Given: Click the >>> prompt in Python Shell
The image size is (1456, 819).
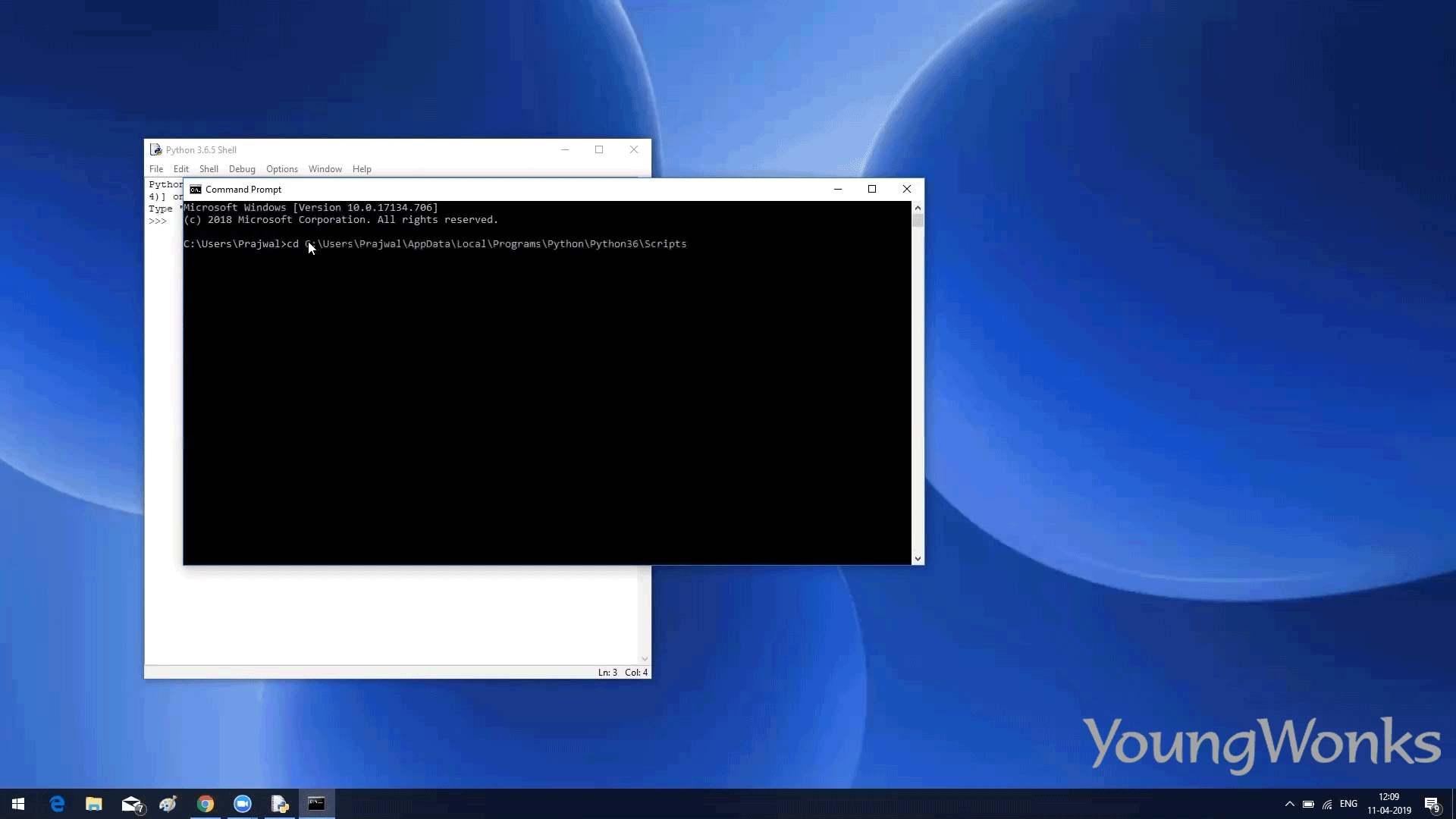Looking at the screenshot, I should (158, 221).
